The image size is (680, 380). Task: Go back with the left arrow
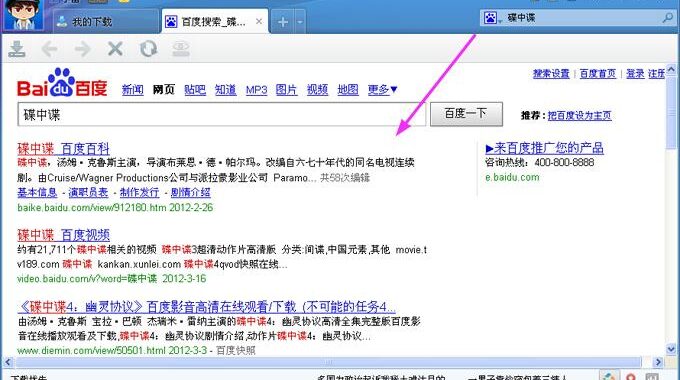click(x=49, y=49)
